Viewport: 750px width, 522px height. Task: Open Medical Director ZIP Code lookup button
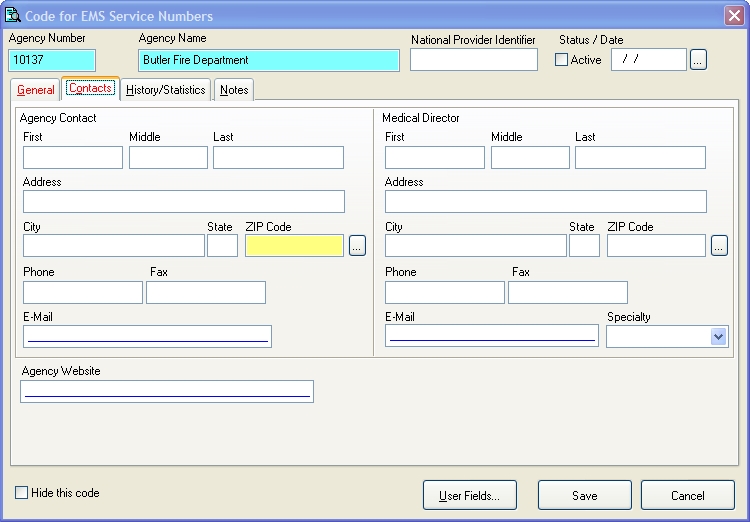(x=719, y=245)
